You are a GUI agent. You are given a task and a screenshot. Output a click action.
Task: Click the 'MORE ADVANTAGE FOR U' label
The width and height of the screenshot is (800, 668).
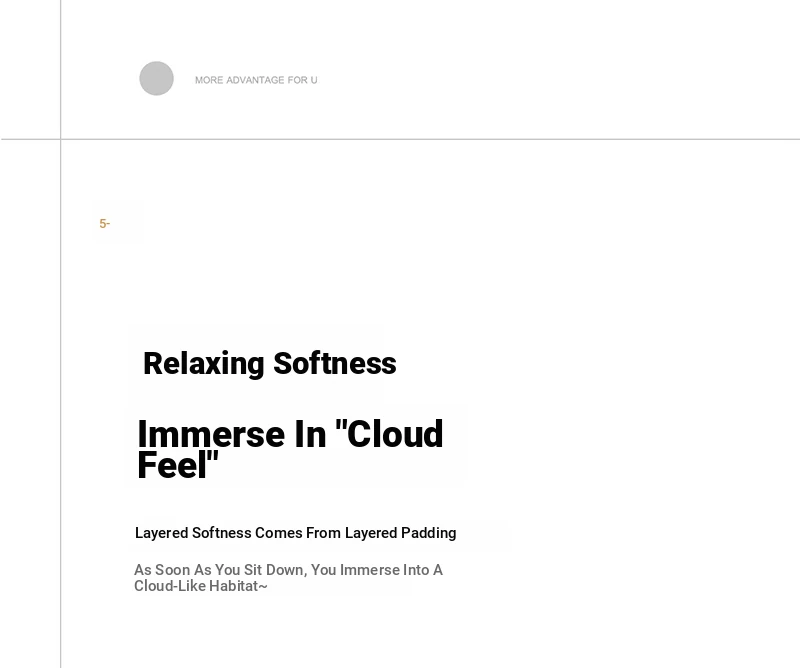click(256, 80)
